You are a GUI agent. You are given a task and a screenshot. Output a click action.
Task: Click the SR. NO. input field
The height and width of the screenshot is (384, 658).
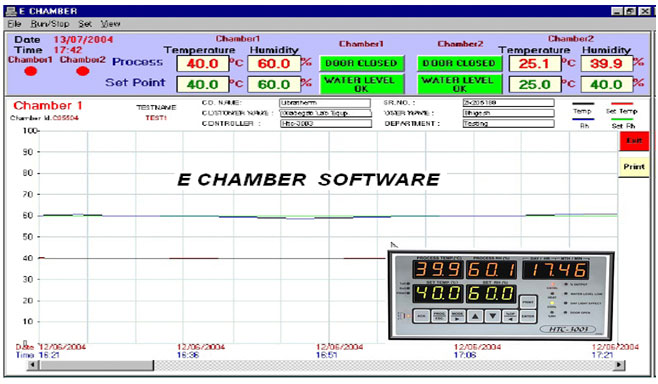pyautogui.click(x=508, y=103)
